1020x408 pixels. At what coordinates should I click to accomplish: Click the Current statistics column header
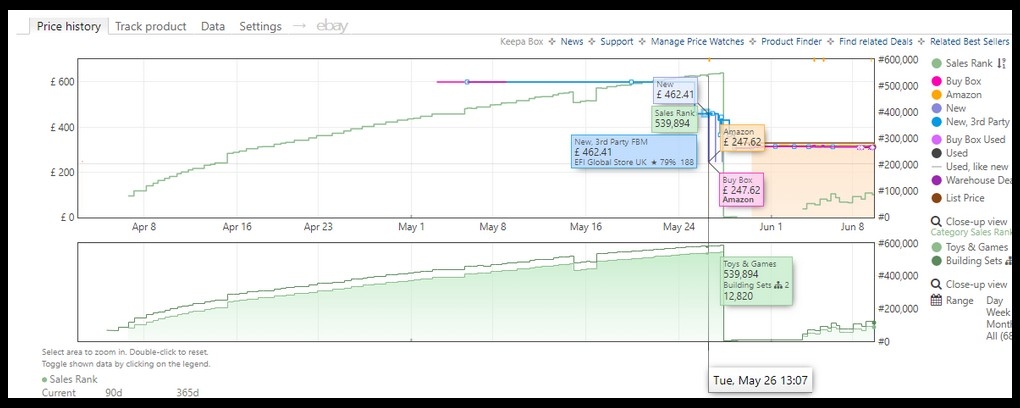pos(59,393)
